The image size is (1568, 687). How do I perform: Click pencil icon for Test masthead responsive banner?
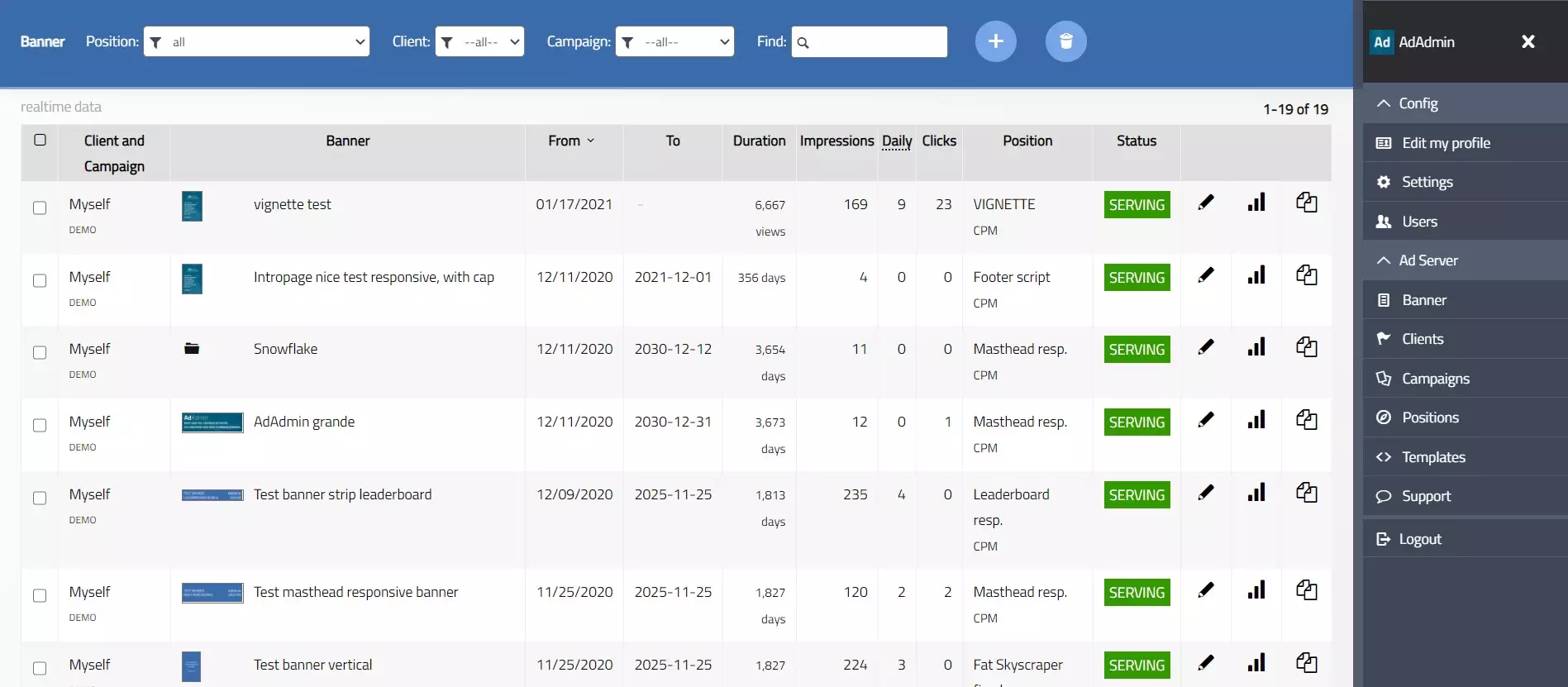1206,590
